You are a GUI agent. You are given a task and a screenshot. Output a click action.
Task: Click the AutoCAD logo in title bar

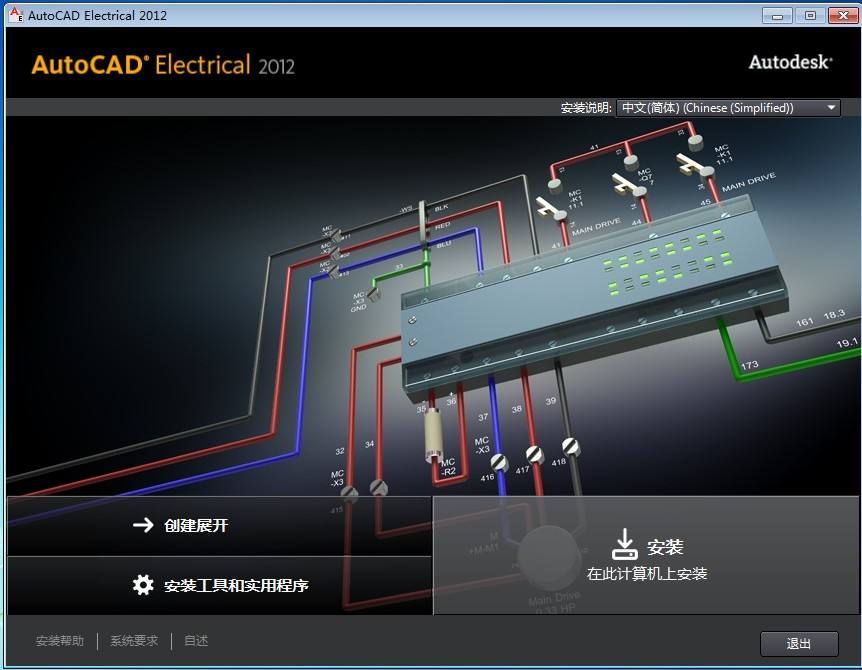(16, 15)
